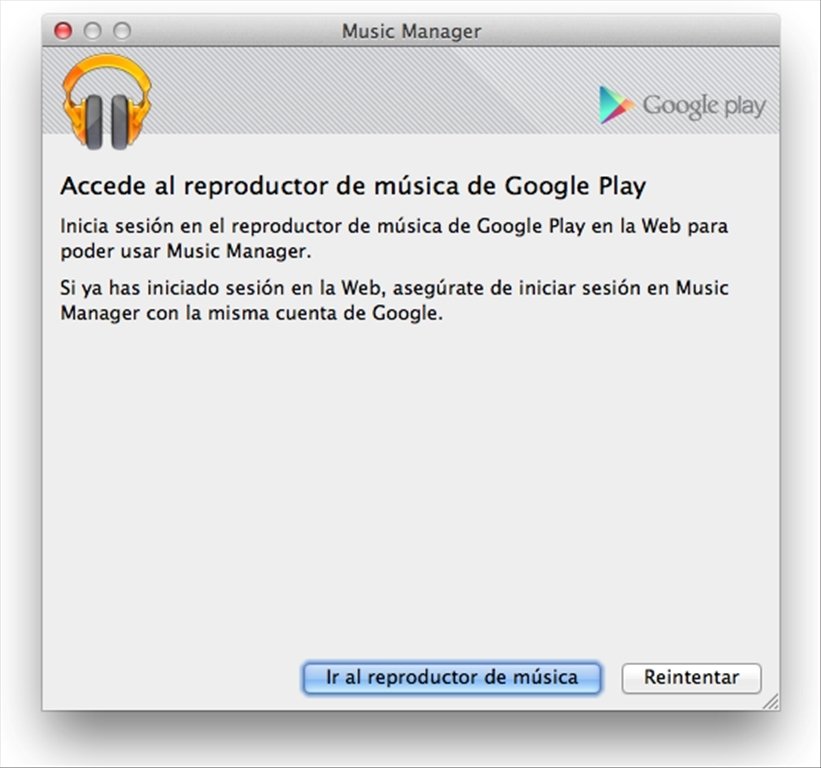Image resolution: width=821 pixels, height=768 pixels.
Task: Click the empty title bar right of title
Action: pyautogui.click(x=628, y=31)
